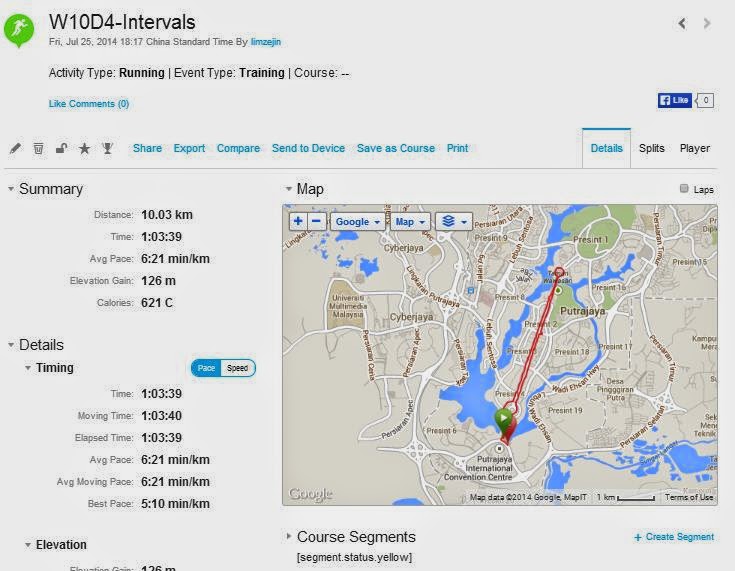Click the padlock privacy icon
Viewport: 735px width, 571px height.
61,149
